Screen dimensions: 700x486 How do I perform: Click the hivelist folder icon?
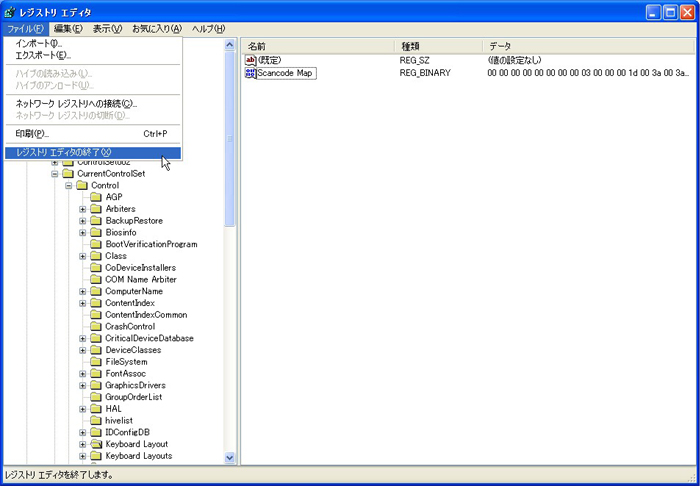(96, 420)
